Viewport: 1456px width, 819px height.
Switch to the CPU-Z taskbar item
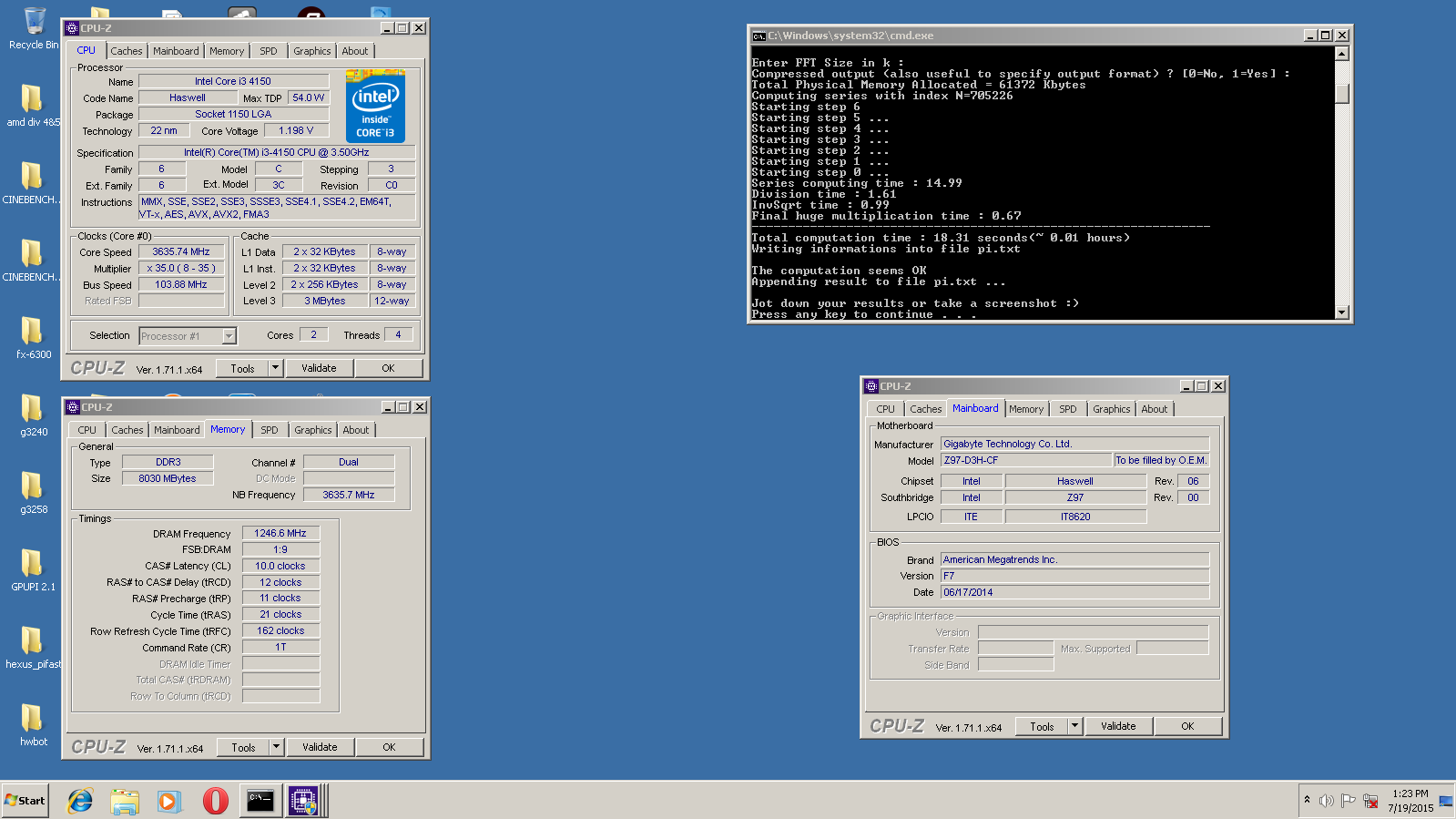pyautogui.click(x=303, y=801)
